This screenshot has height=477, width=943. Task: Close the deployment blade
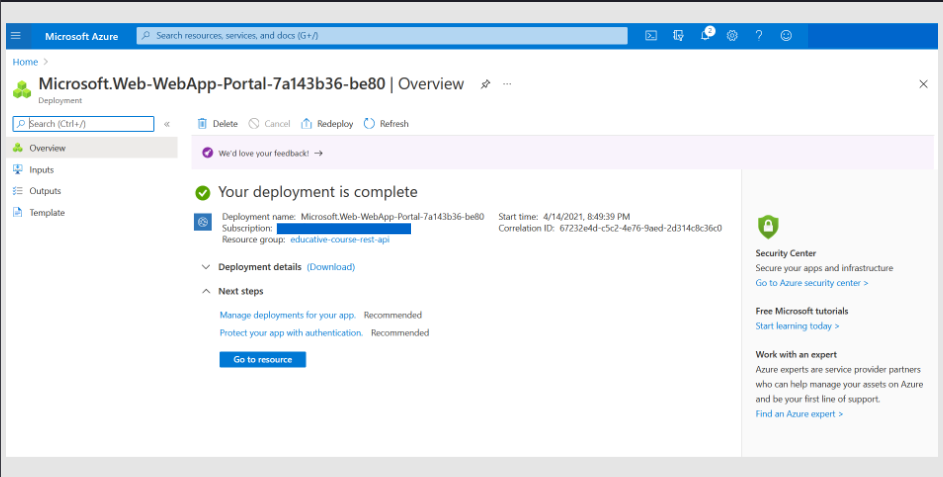click(x=923, y=84)
